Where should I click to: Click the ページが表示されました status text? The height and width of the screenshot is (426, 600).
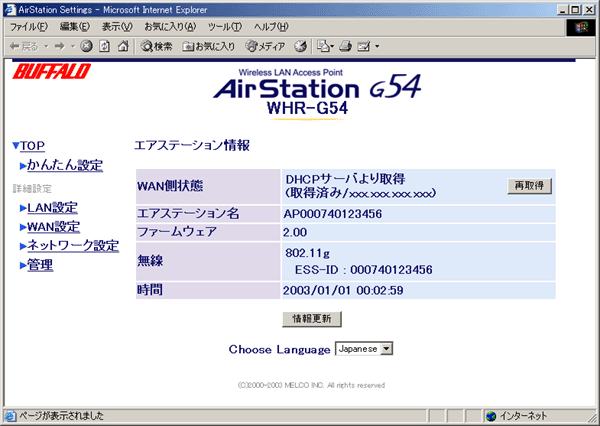tap(61, 416)
